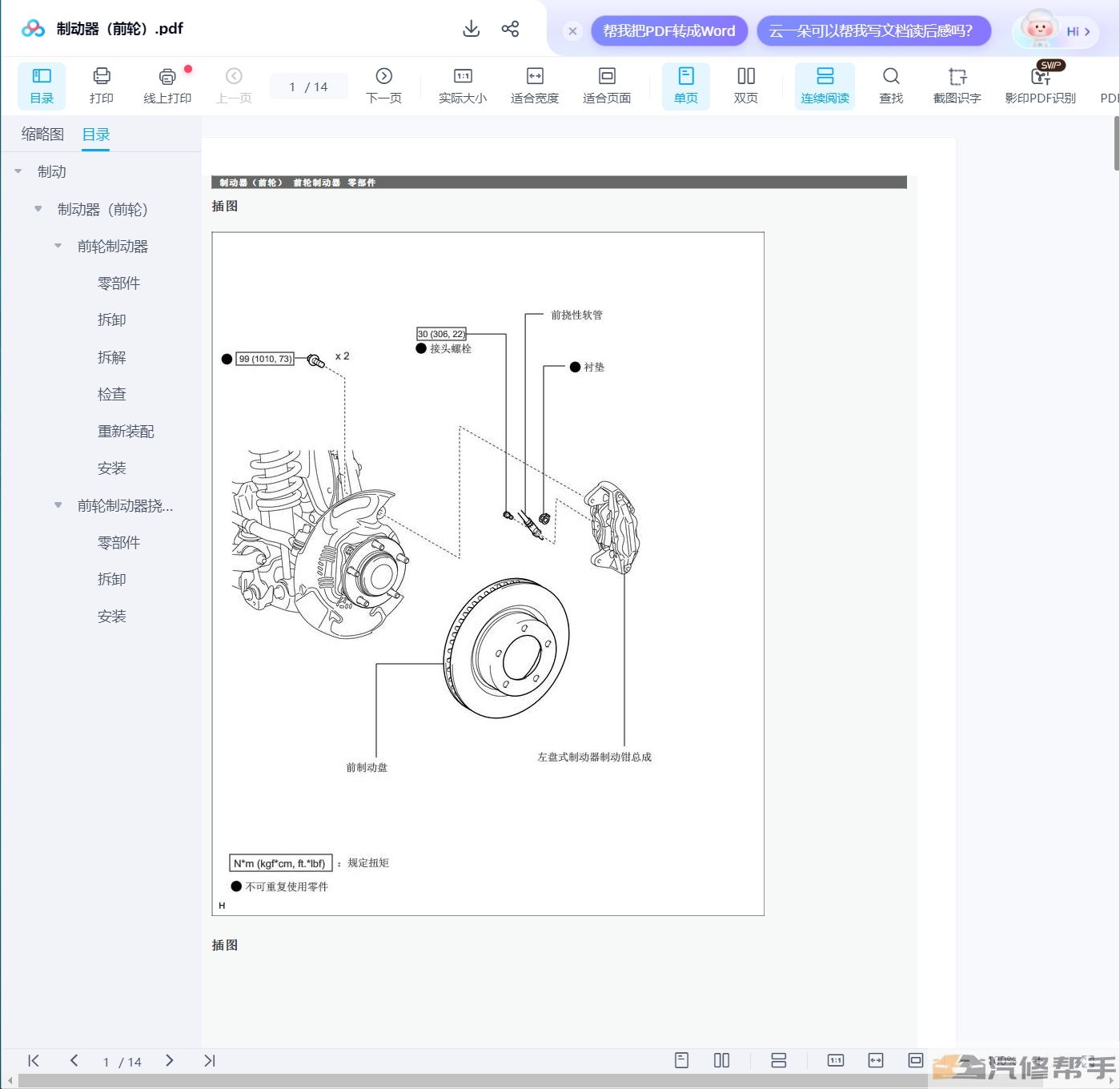Click the 前制动盘 label in diagram
This screenshot has height=1089, width=1120.
[367, 767]
